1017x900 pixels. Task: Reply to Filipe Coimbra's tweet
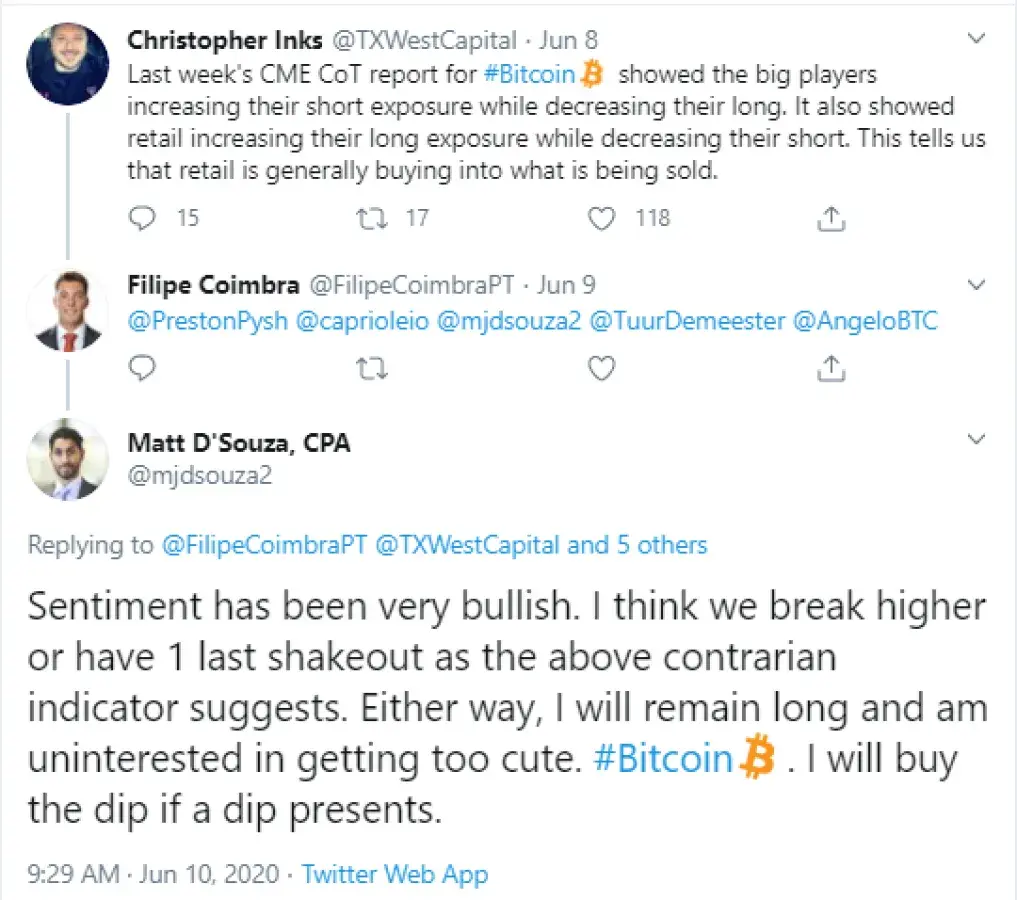(x=144, y=369)
